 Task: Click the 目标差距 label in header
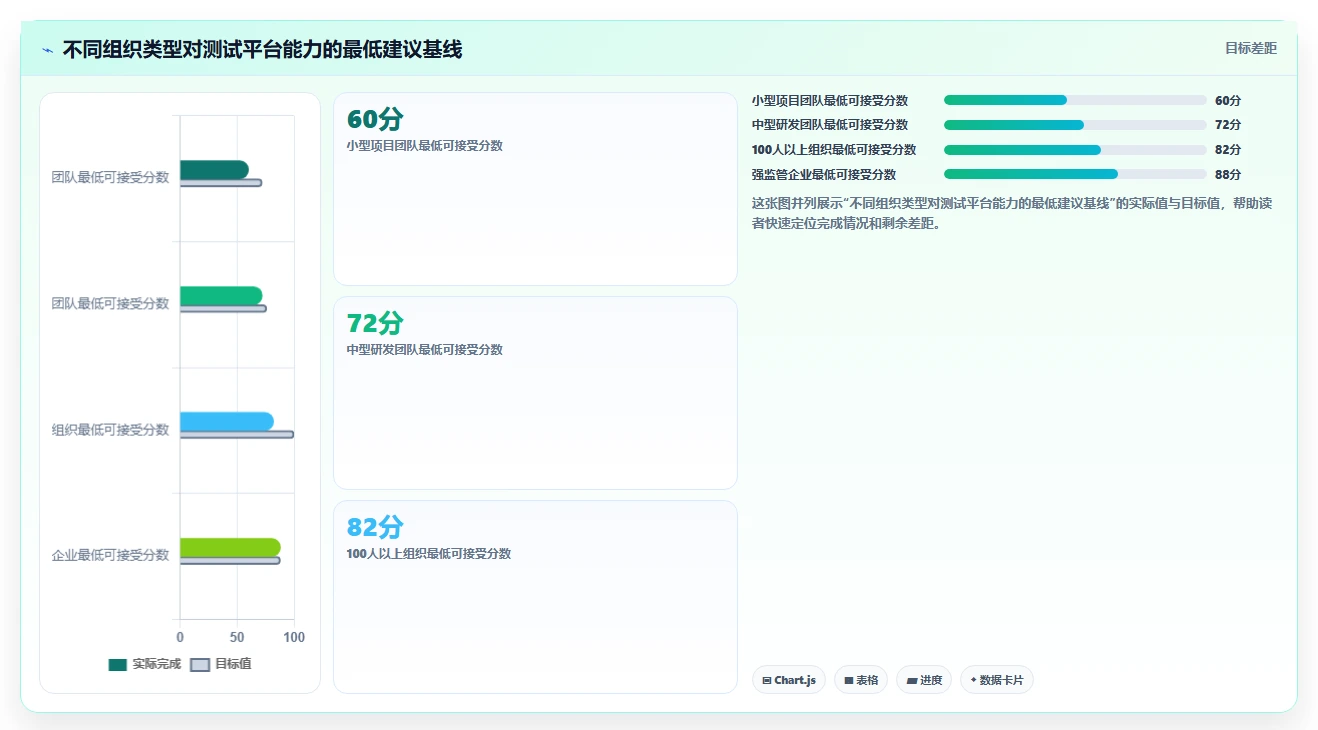[1251, 48]
